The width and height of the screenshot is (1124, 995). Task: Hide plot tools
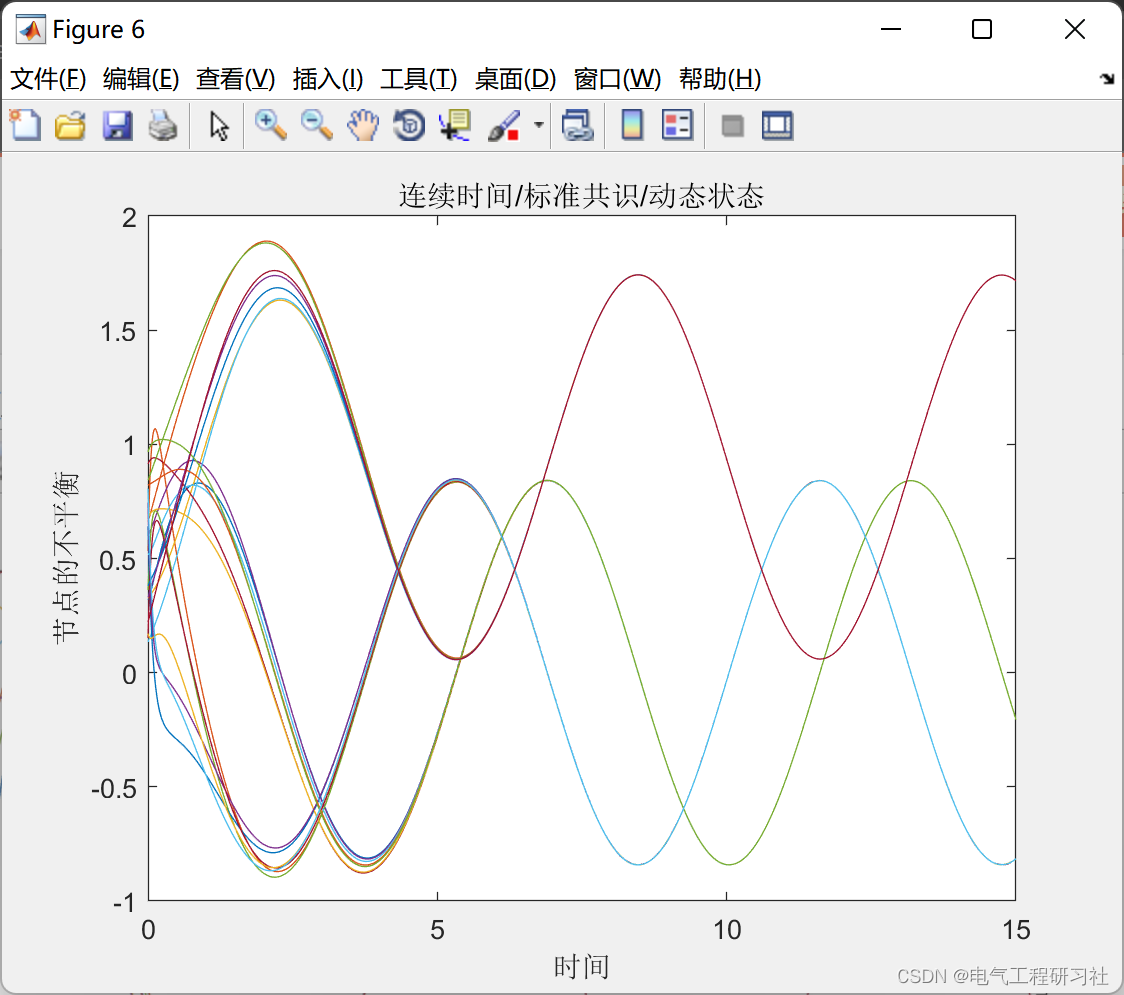click(732, 126)
